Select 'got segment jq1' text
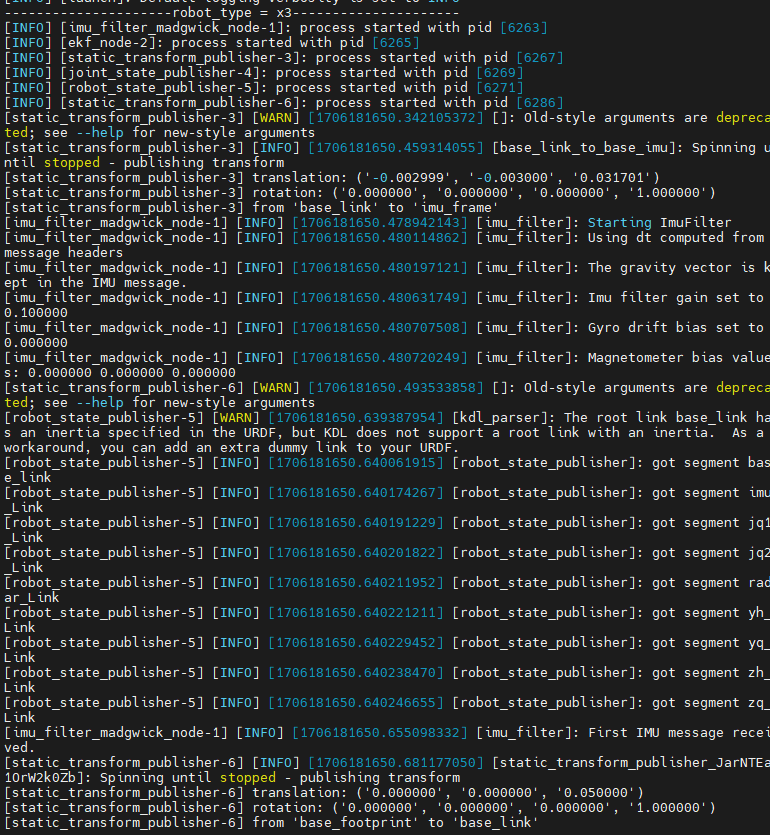The height and width of the screenshot is (835, 770). (x=711, y=522)
